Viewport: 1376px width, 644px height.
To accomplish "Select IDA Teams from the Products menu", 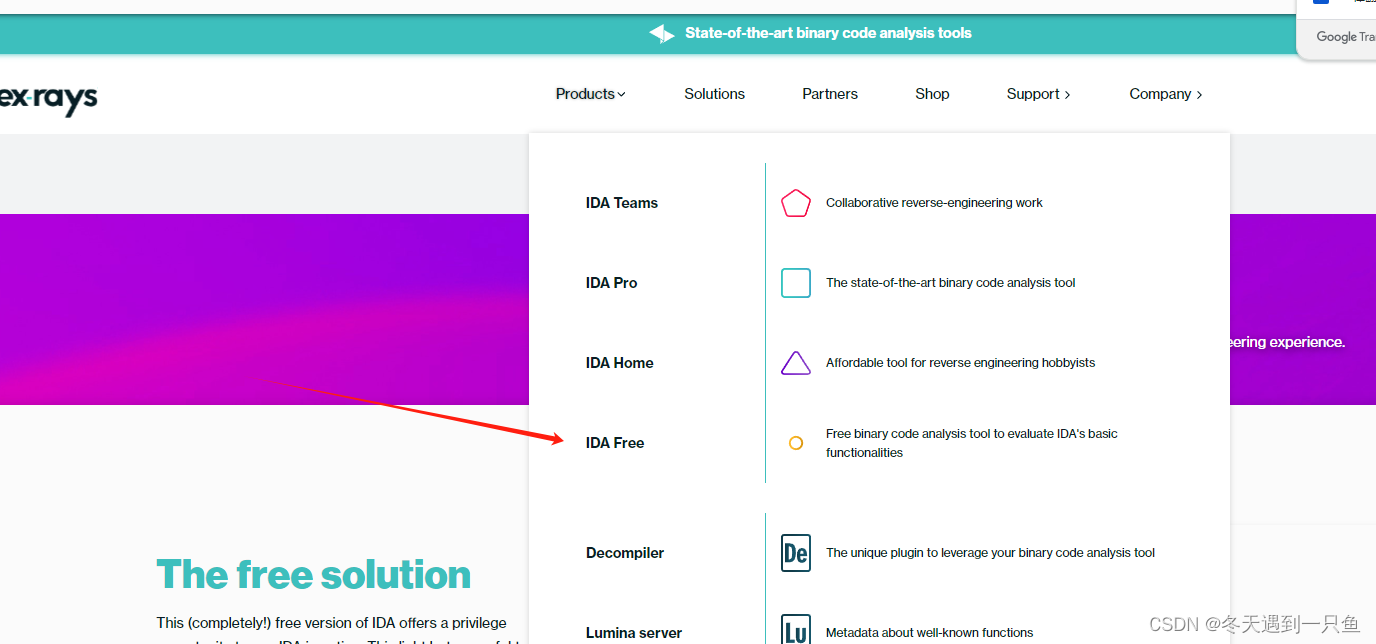I will click(622, 203).
